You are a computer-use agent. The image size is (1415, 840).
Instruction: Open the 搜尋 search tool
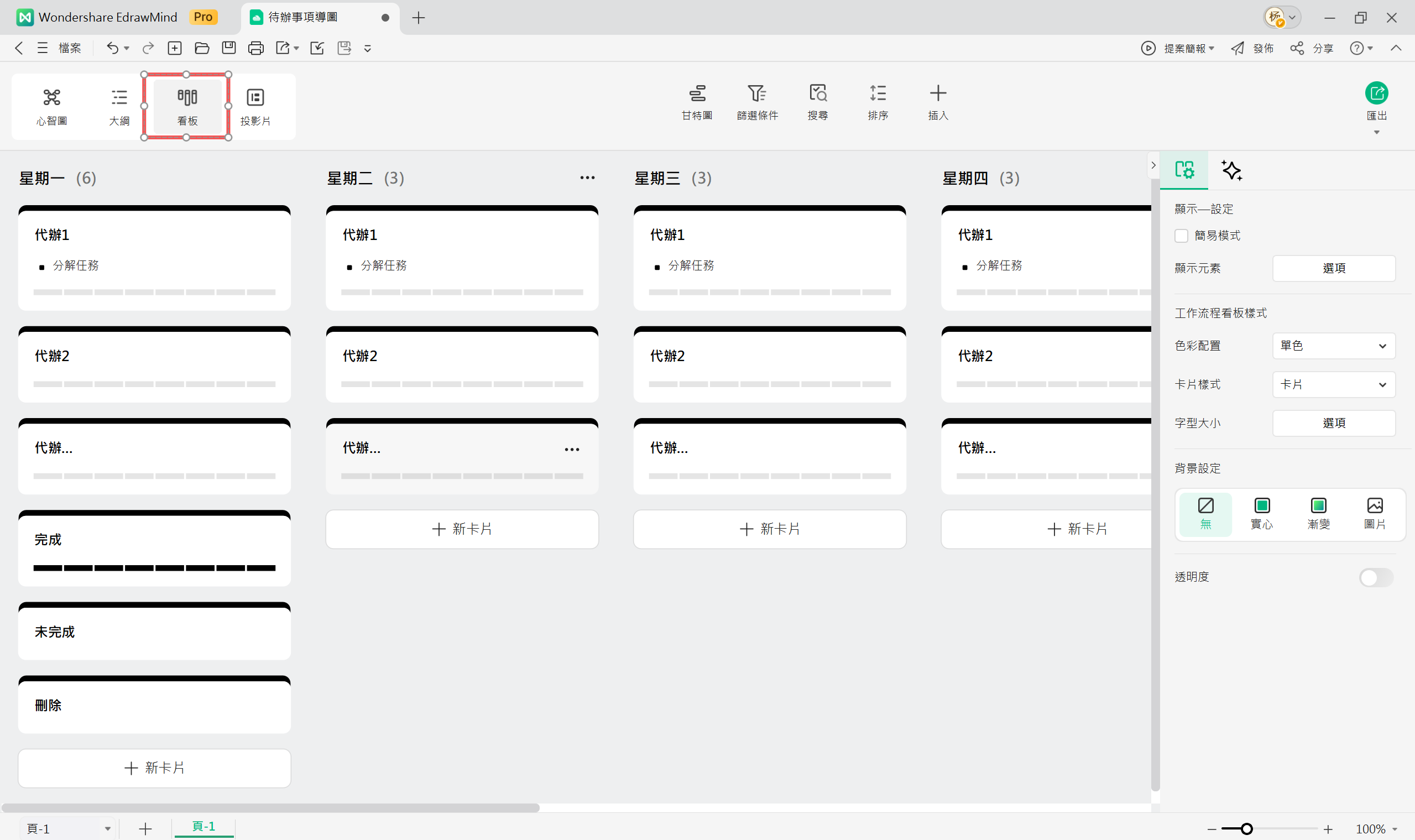[x=817, y=102]
